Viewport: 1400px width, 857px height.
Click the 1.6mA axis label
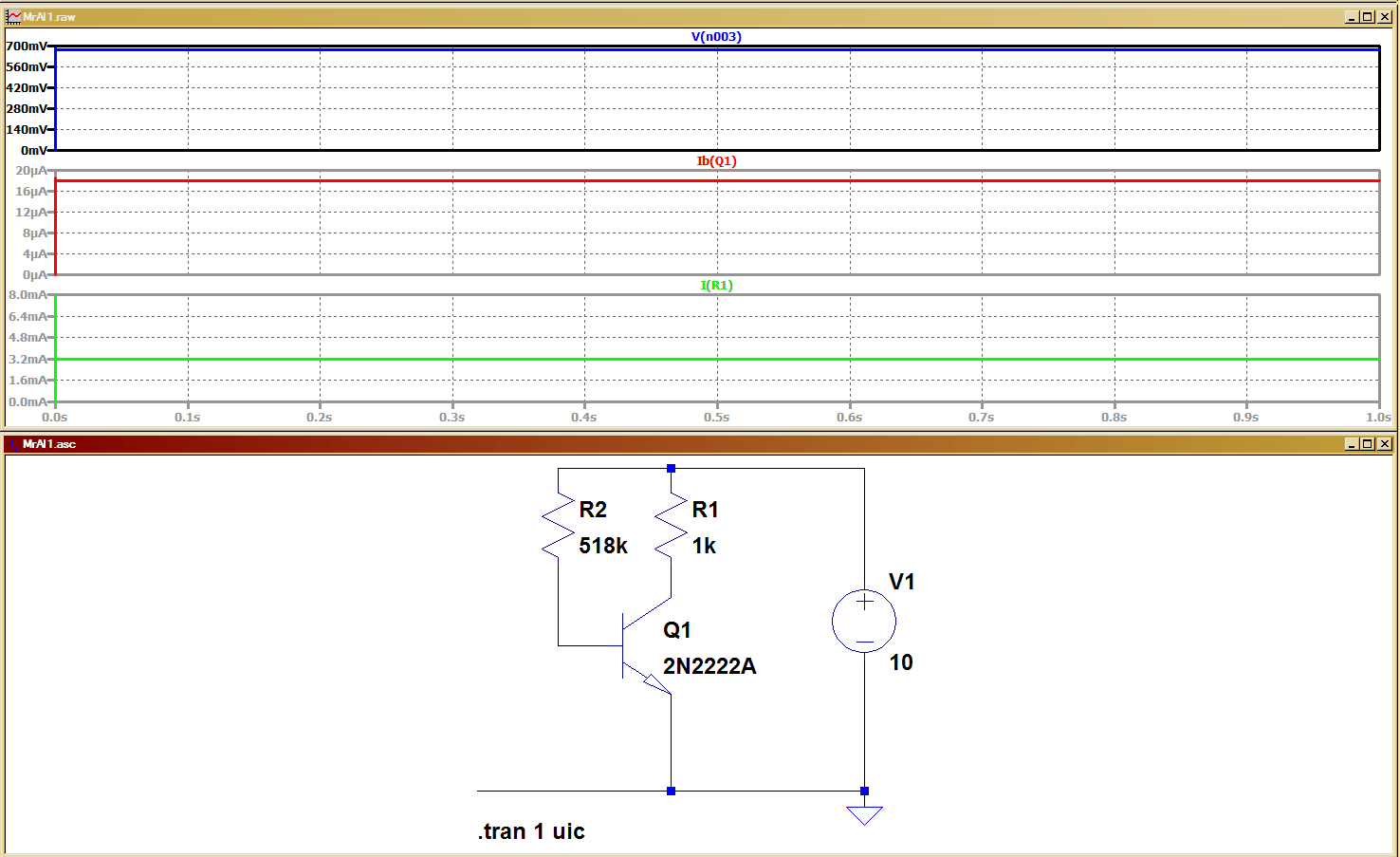coord(28,380)
